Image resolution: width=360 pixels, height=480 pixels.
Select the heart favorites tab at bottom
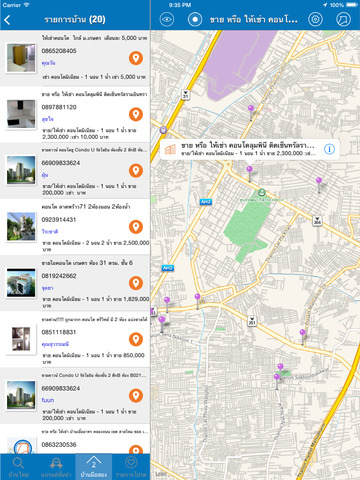(131, 467)
